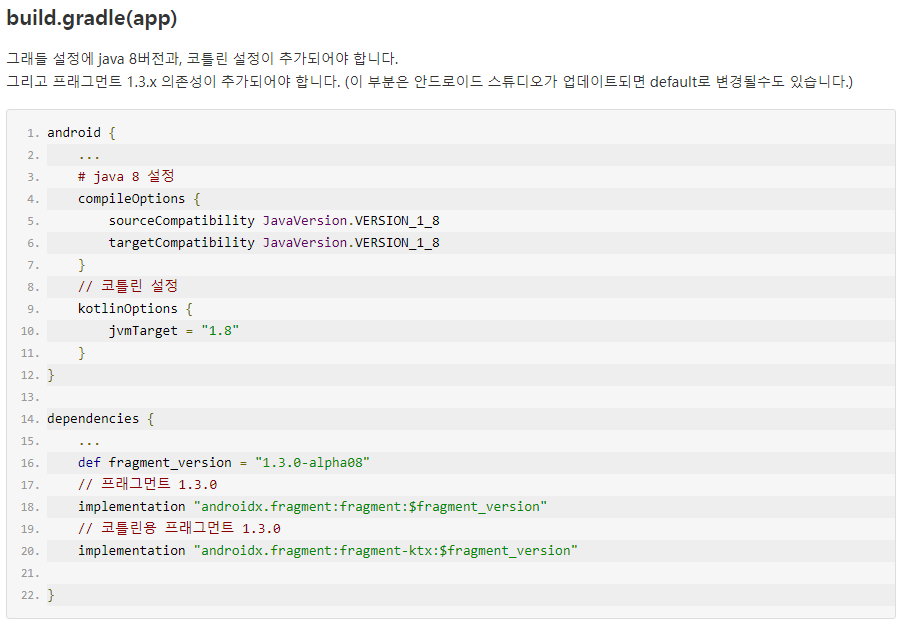The width and height of the screenshot is (915, 637).
Task: Click the sourceCompatibility JavaVersion.VERSION_1_8 line
Action: tap(274, 221)
